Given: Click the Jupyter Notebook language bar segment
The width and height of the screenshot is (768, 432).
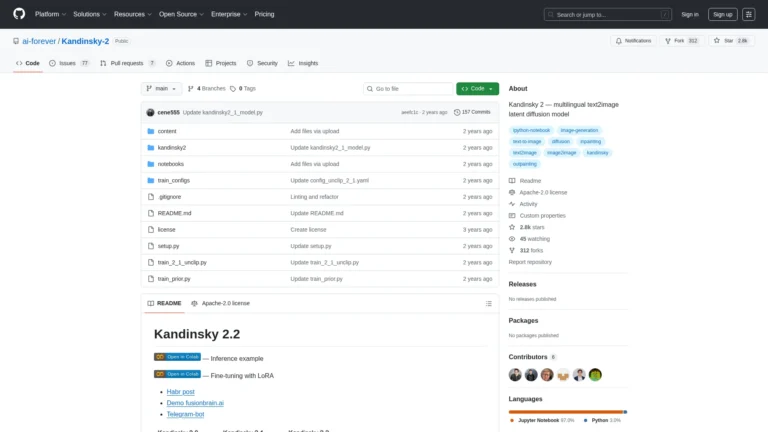Looking at the screenshot, I should pos(565,411).
